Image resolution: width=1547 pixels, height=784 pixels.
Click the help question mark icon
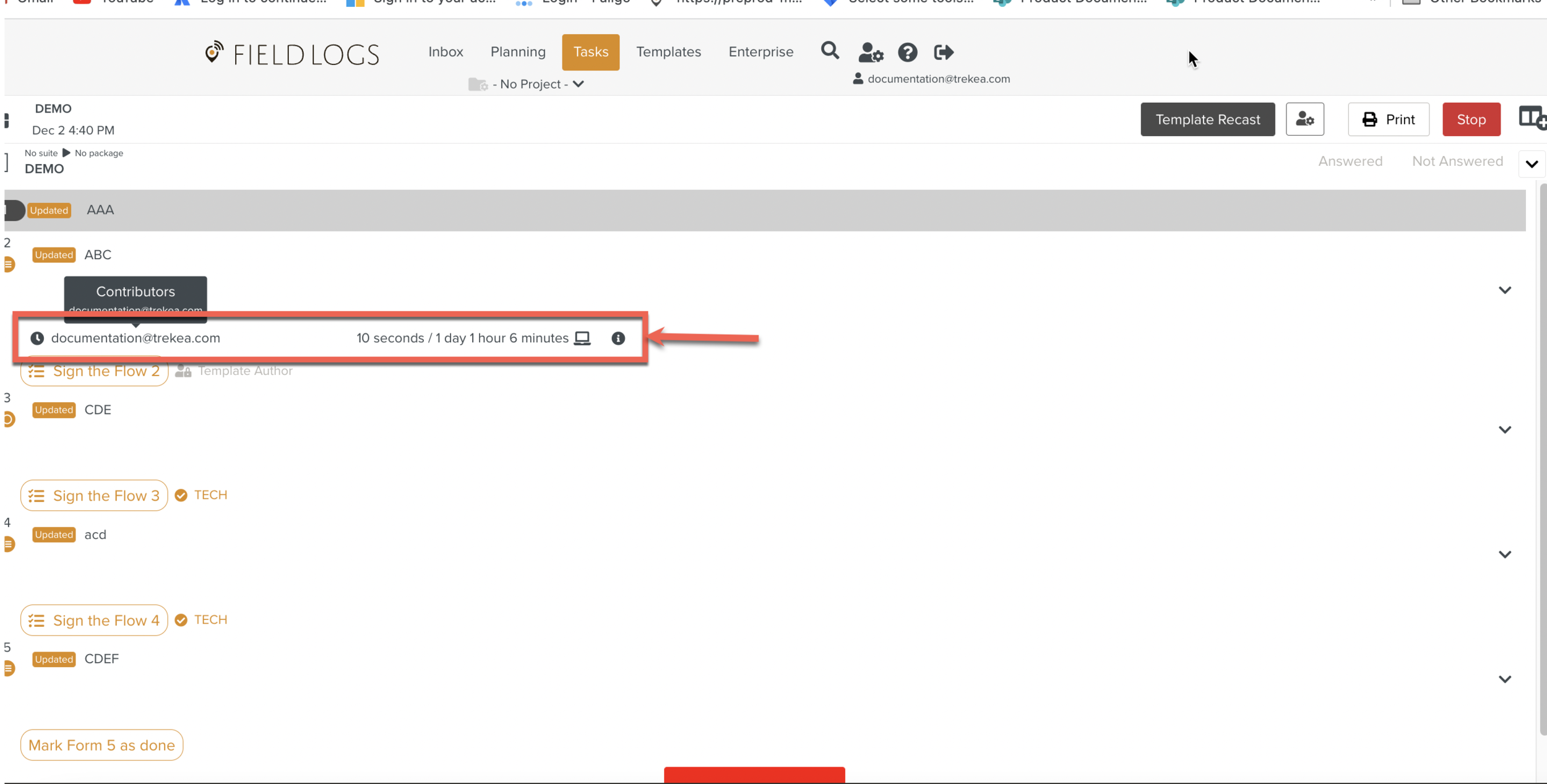(907, 53)
